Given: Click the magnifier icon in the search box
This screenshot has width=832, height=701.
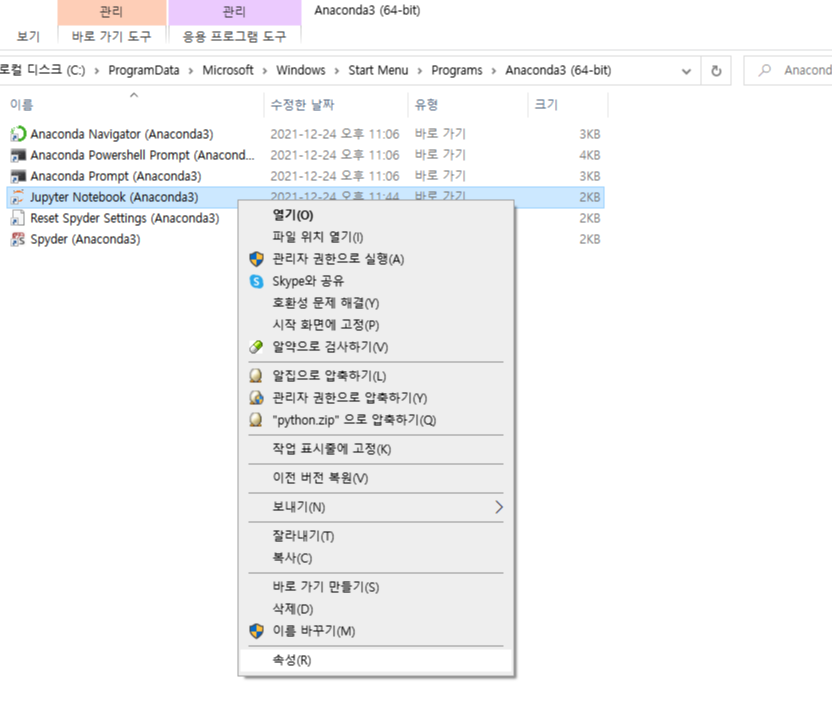Looking at the screenshot, I should pos(765,70).
